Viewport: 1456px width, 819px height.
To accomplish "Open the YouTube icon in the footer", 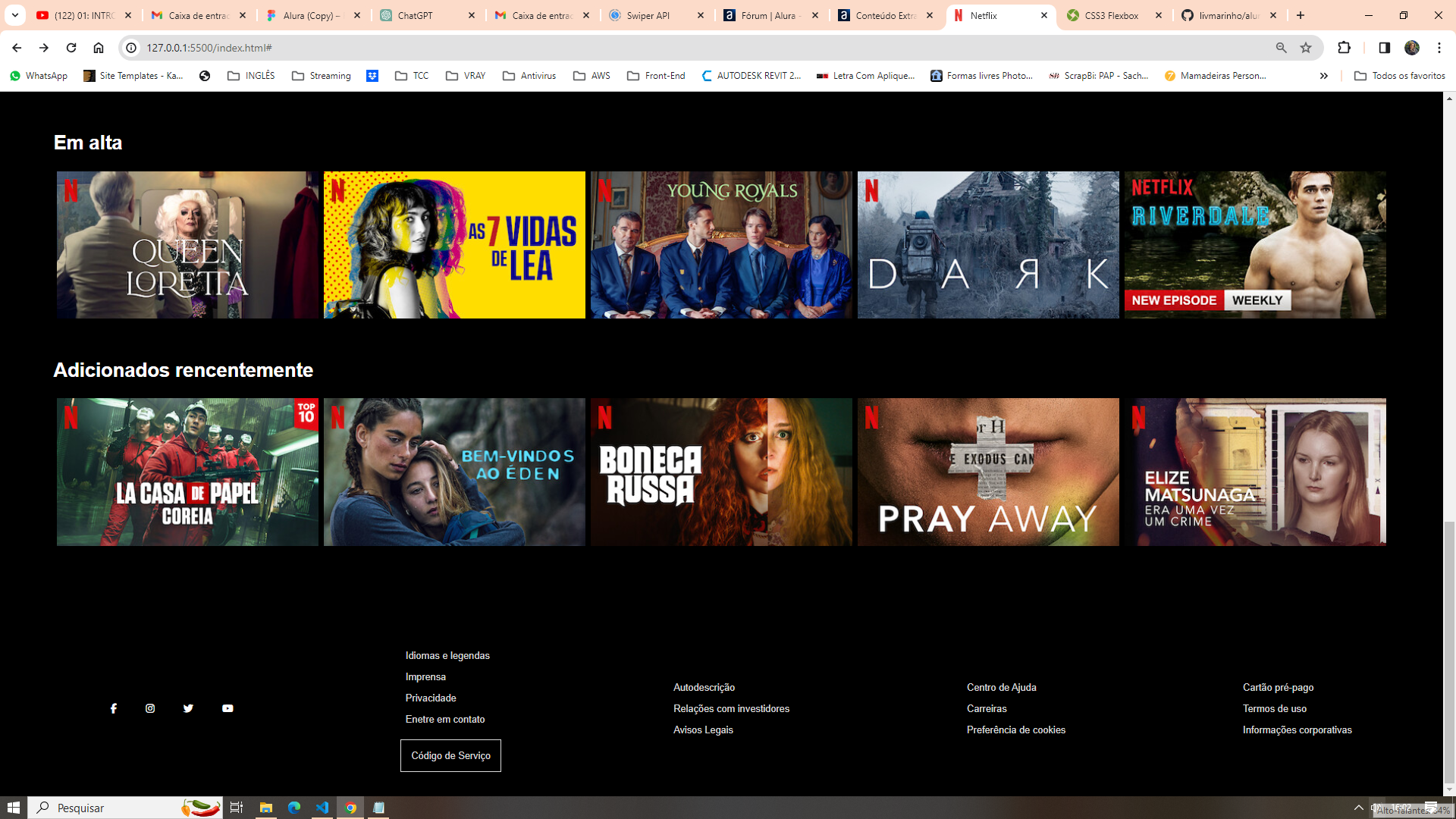I will [227, 708].
